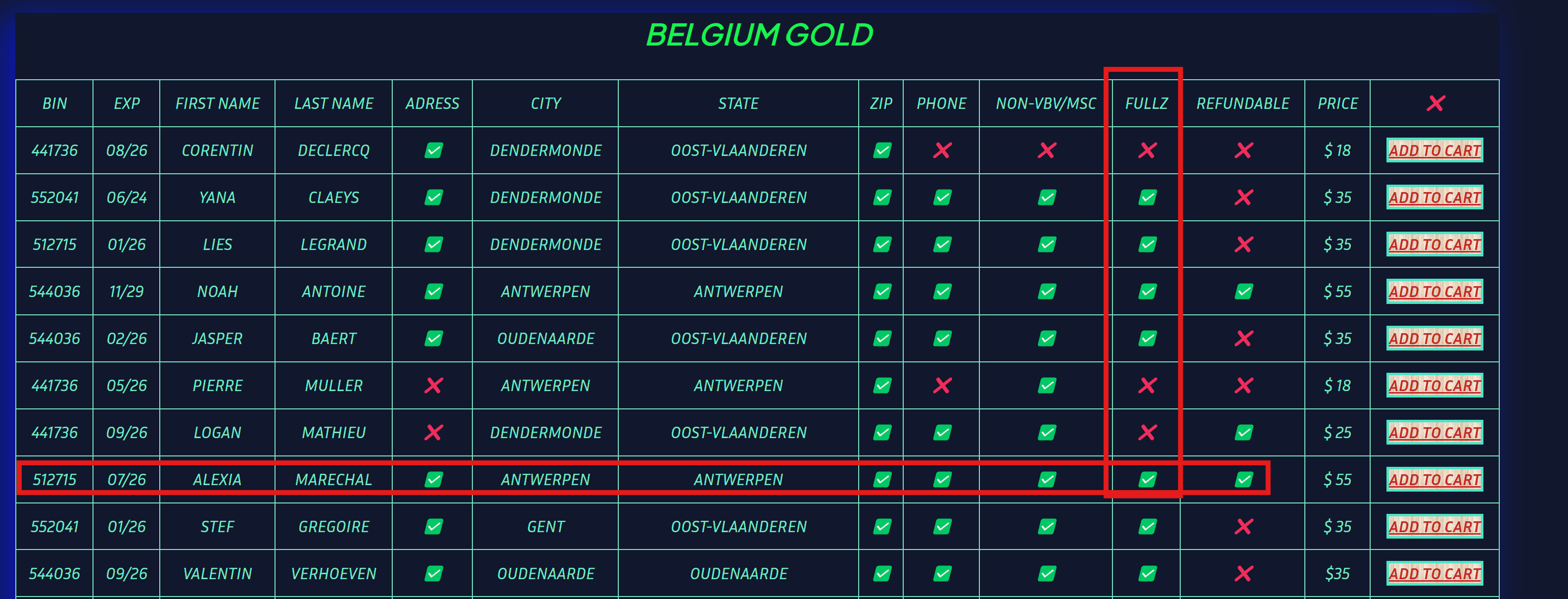Click the BIN column header
The width and height of the screenshot is (1568, 599).
point(55,103)
